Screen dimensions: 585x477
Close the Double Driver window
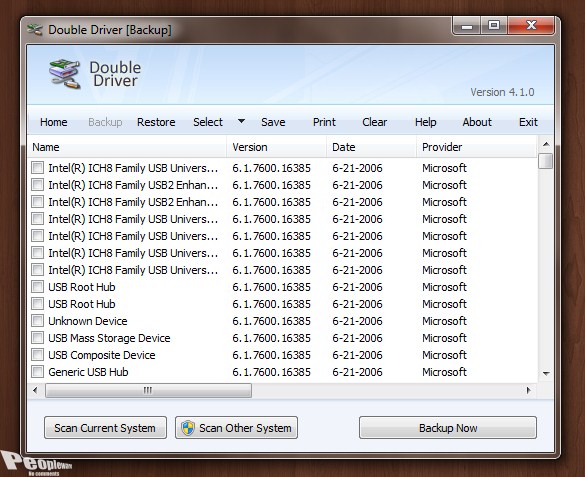point(531,26)
